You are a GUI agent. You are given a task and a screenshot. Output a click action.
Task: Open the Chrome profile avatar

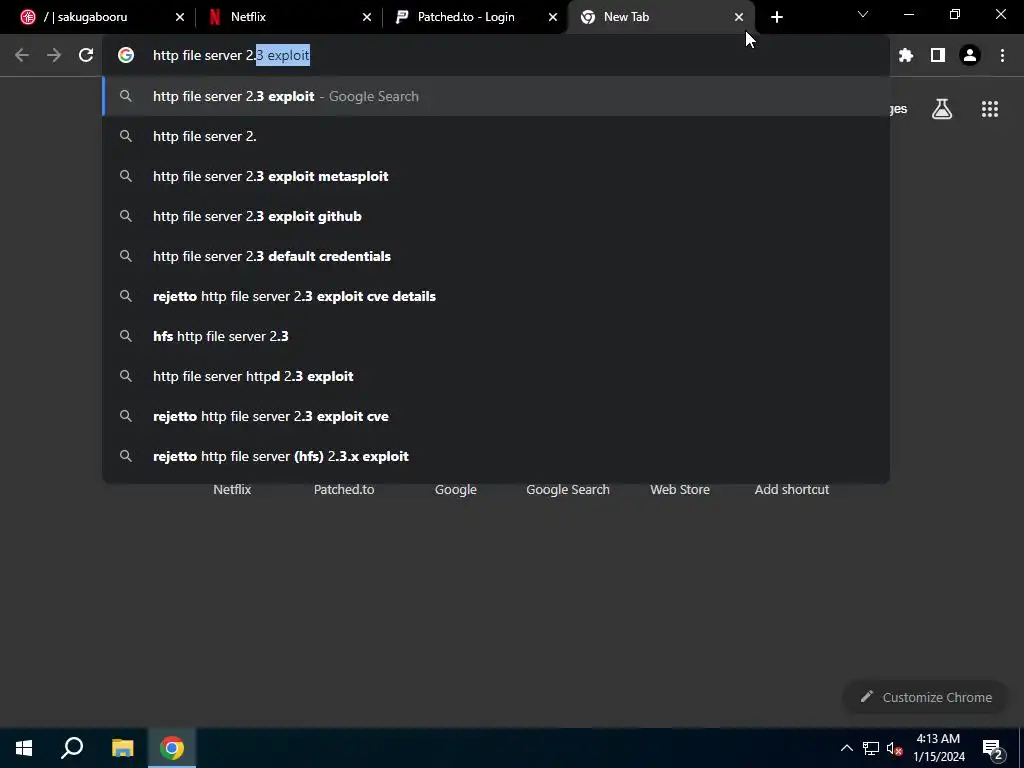[970, 56]
